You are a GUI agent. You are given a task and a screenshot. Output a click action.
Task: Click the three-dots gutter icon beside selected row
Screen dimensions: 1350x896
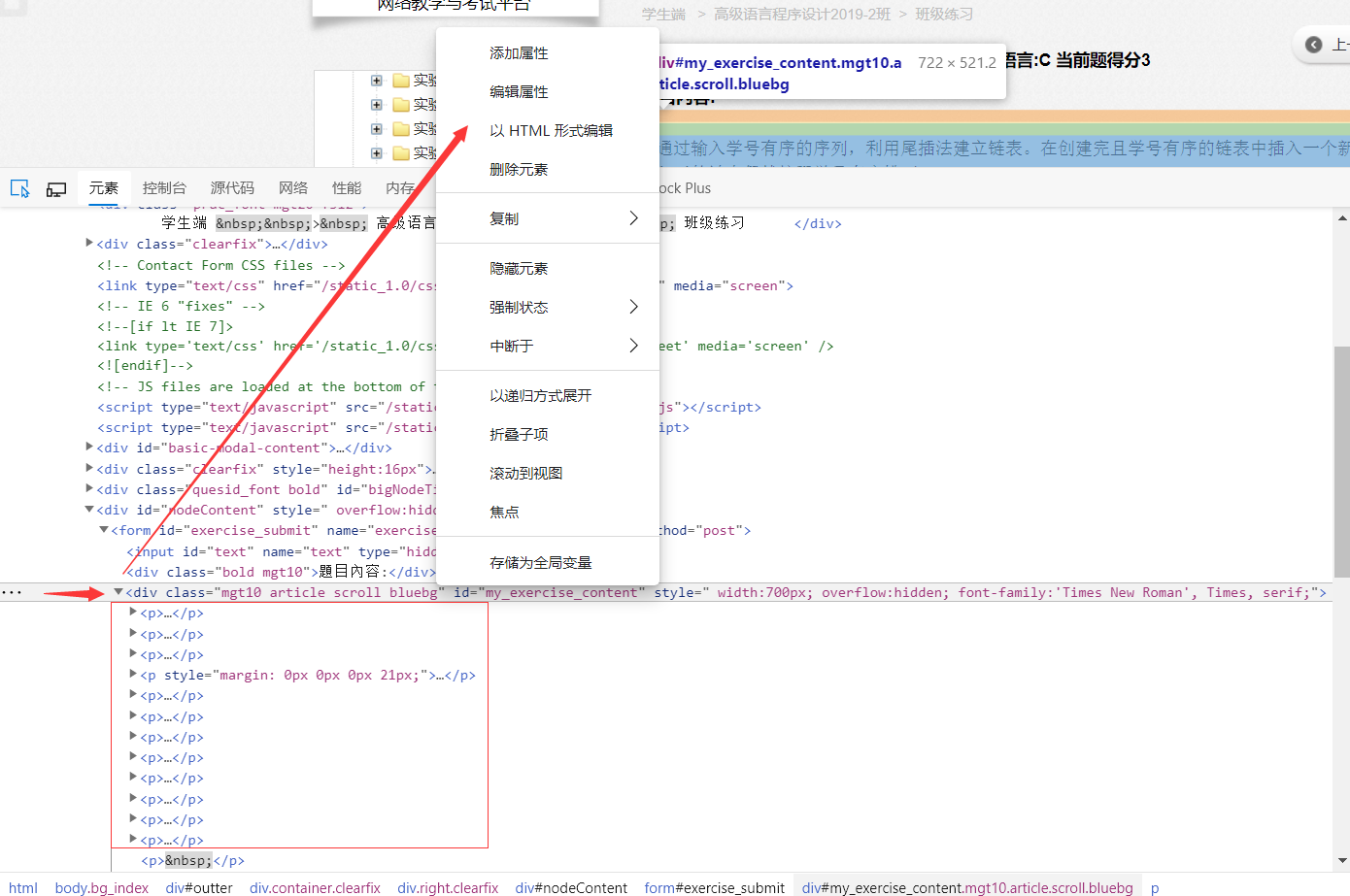[x=12, y=592]
